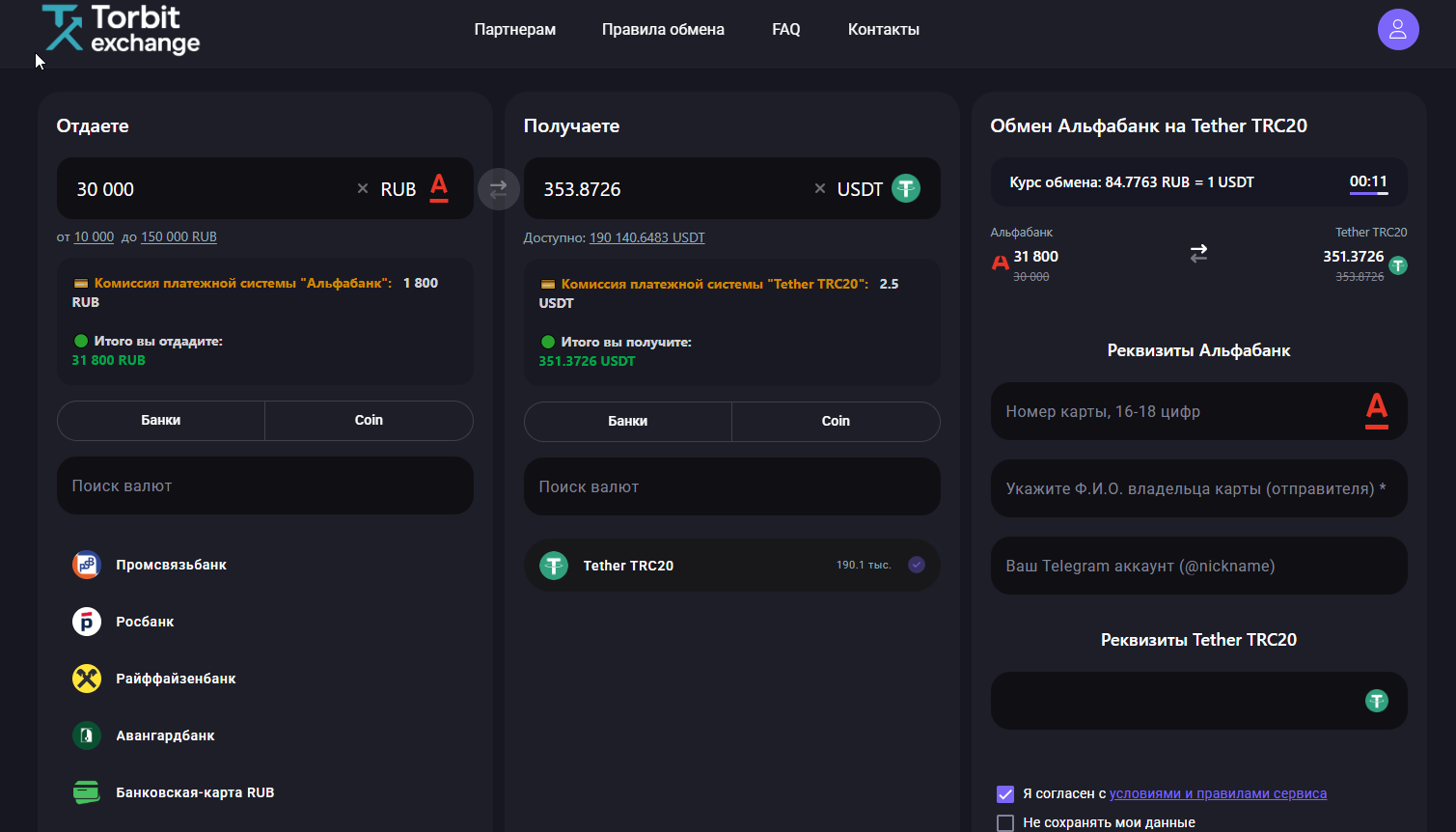
Task: Open условиями и правилами сервиса link
Action: [x=1218, y=793]
